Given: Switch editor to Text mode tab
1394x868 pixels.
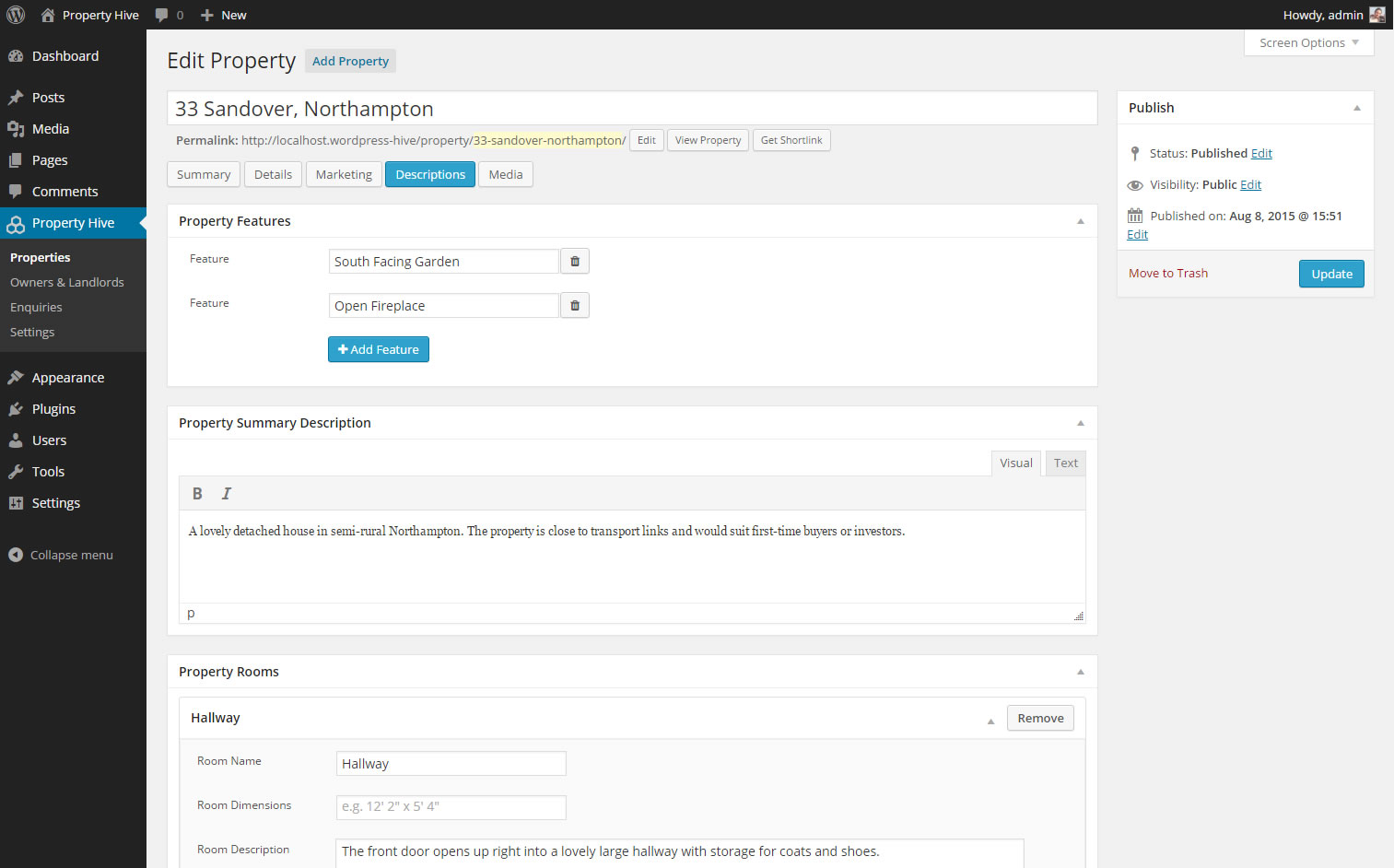Looking at the screenshot, I should click(x=1065, y=463).
